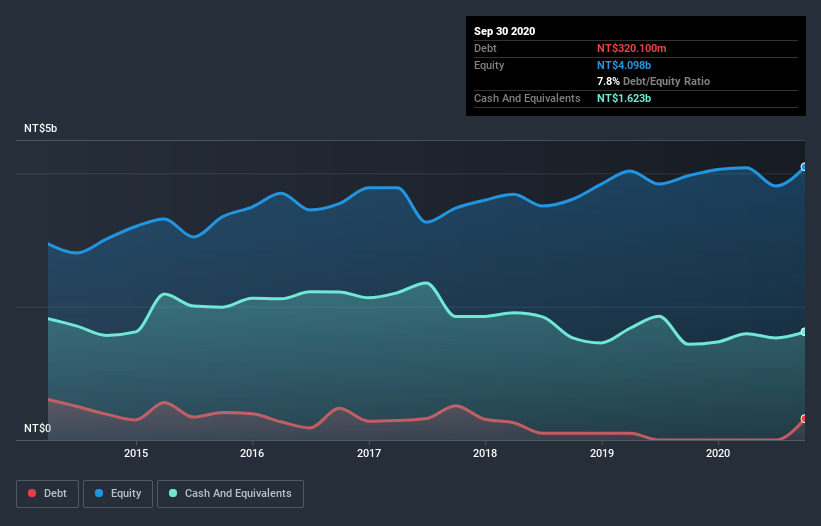Toggle the Cash And Equivalents legend button

pos(230,494)
